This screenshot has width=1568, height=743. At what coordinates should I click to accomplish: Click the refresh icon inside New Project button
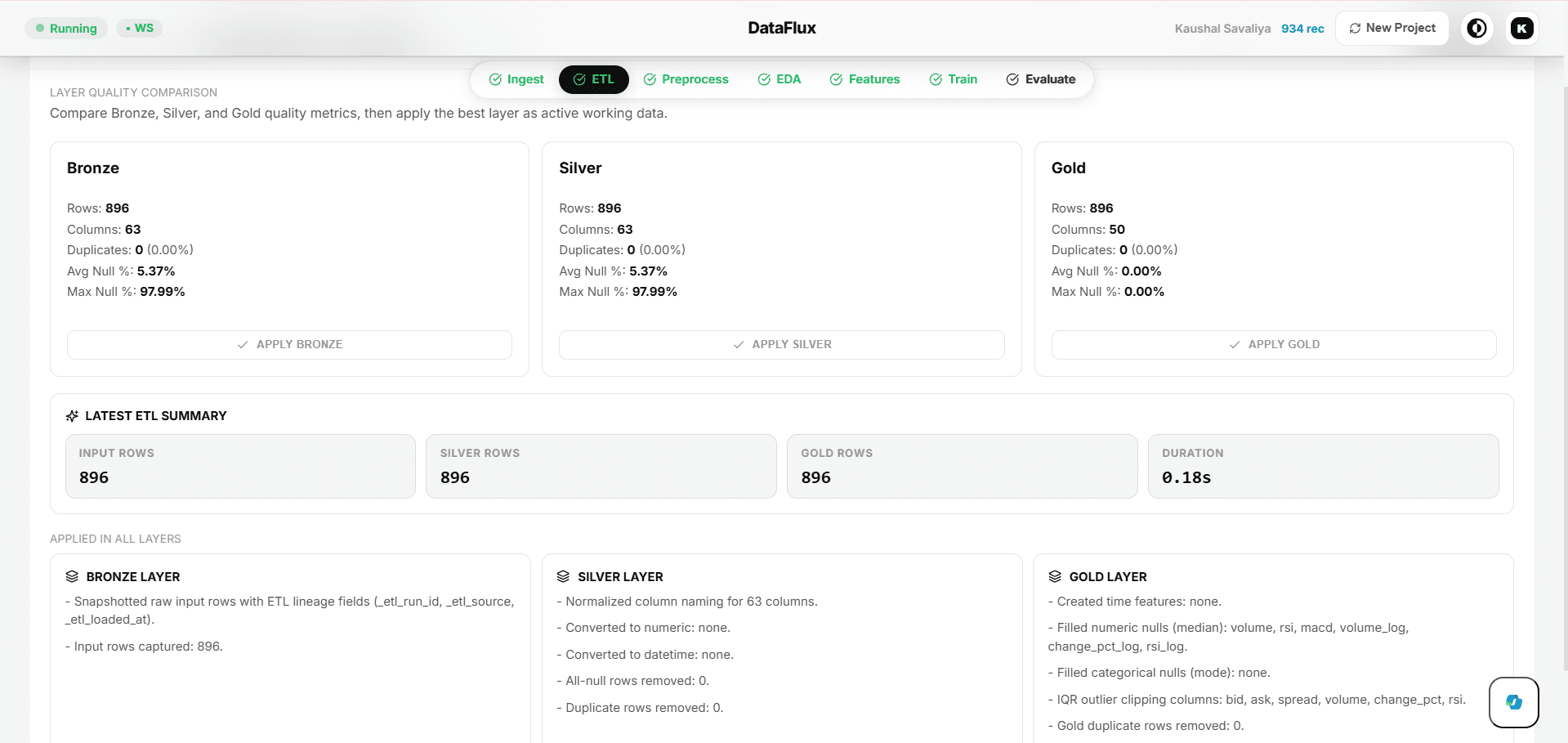(1354, 27)
